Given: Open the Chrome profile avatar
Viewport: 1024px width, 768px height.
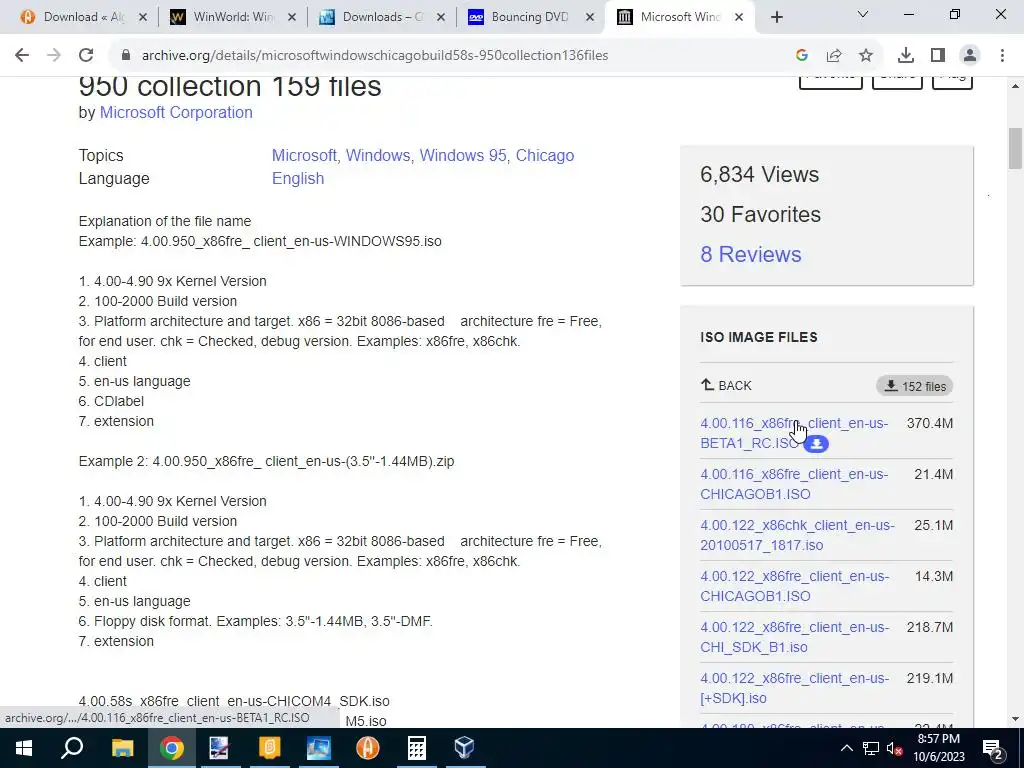Looking at the screenshot, I should 970,56.
